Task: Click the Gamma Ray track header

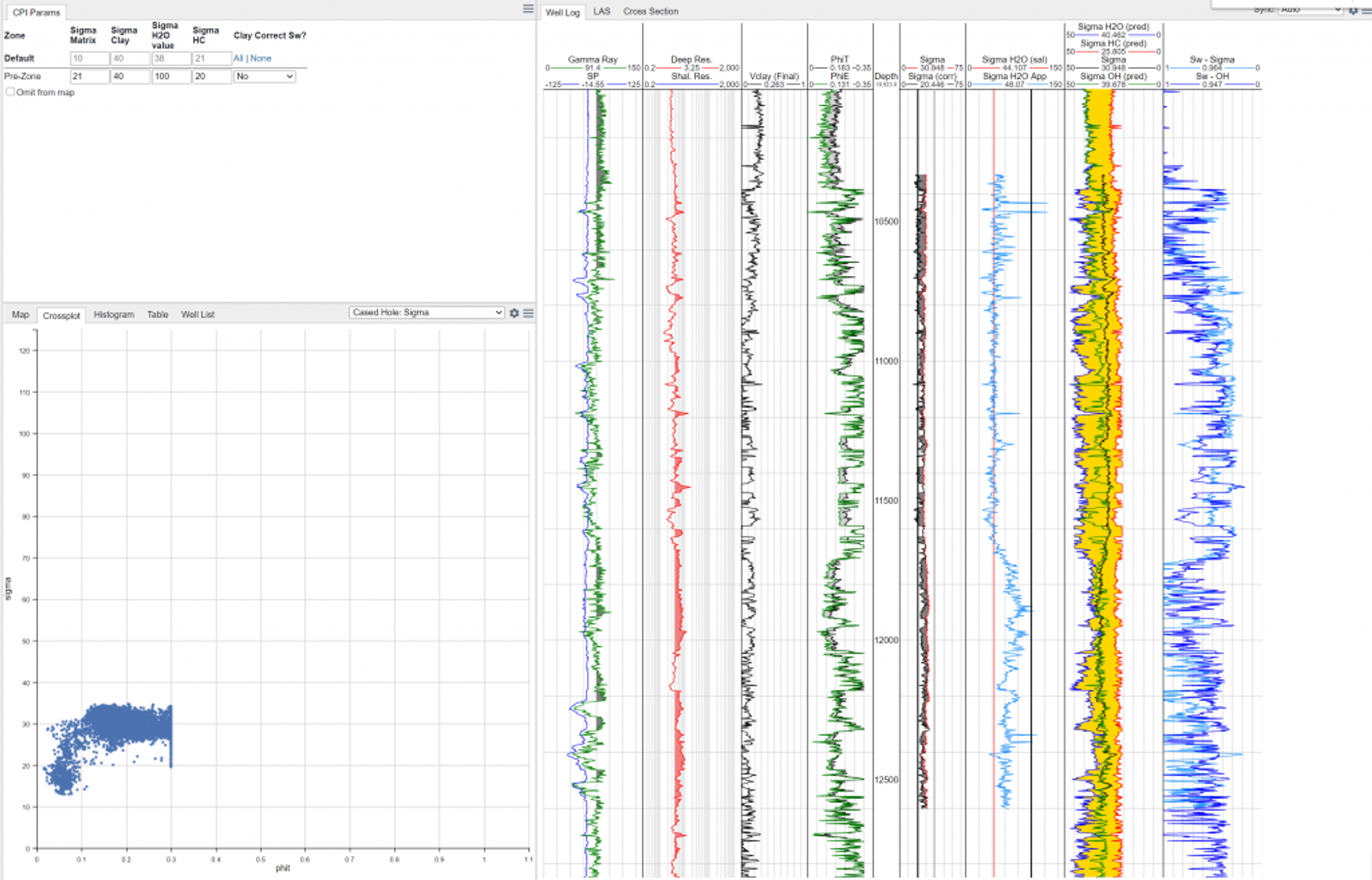Action: tap(592, 60)
